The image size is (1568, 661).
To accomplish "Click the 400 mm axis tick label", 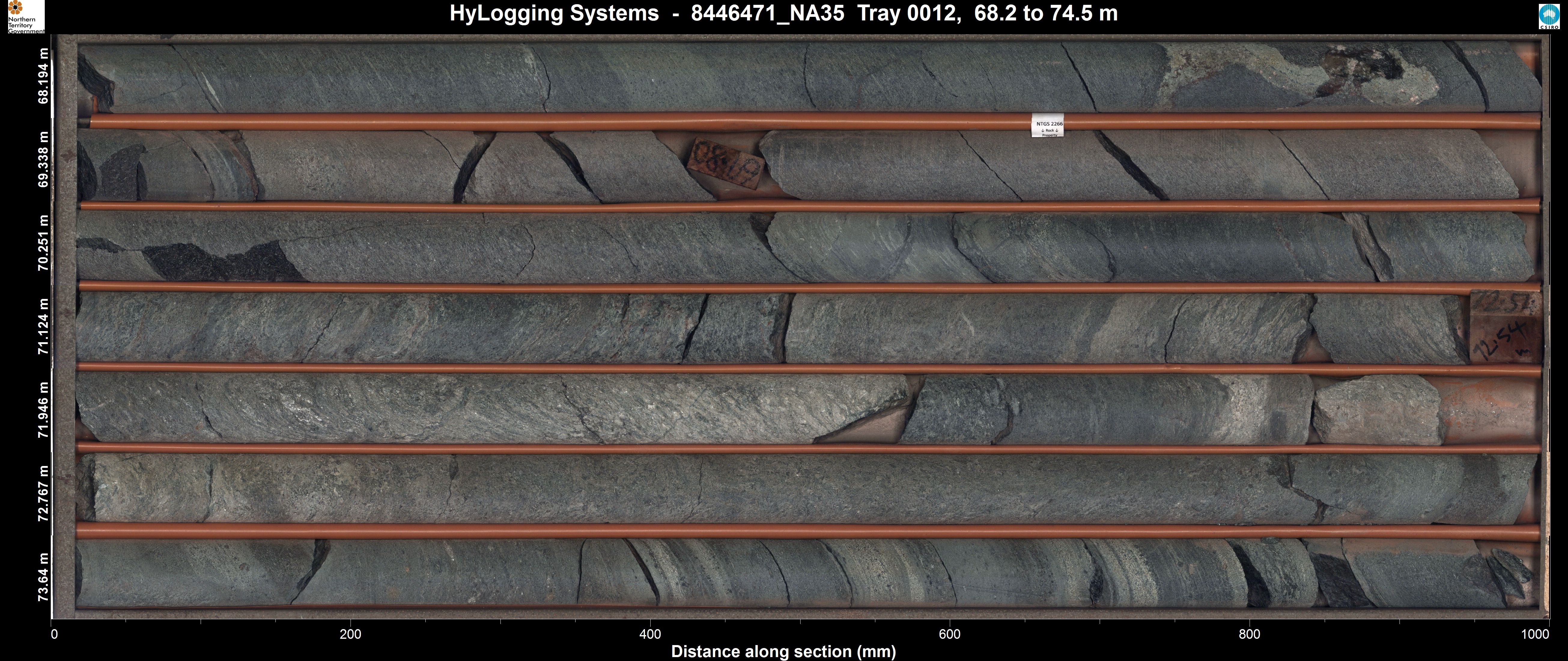I will coord(650,635).
